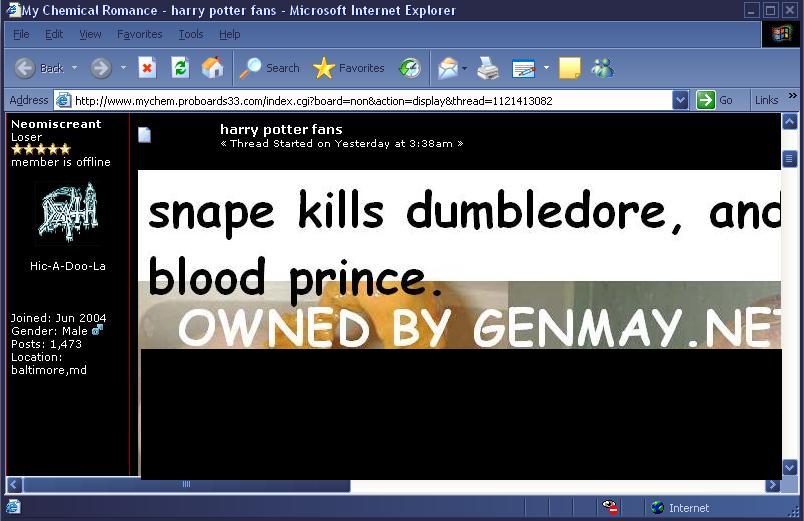Click the IE icon in title bar
This screenshot has height=521, width=804.
pos(13,9)
